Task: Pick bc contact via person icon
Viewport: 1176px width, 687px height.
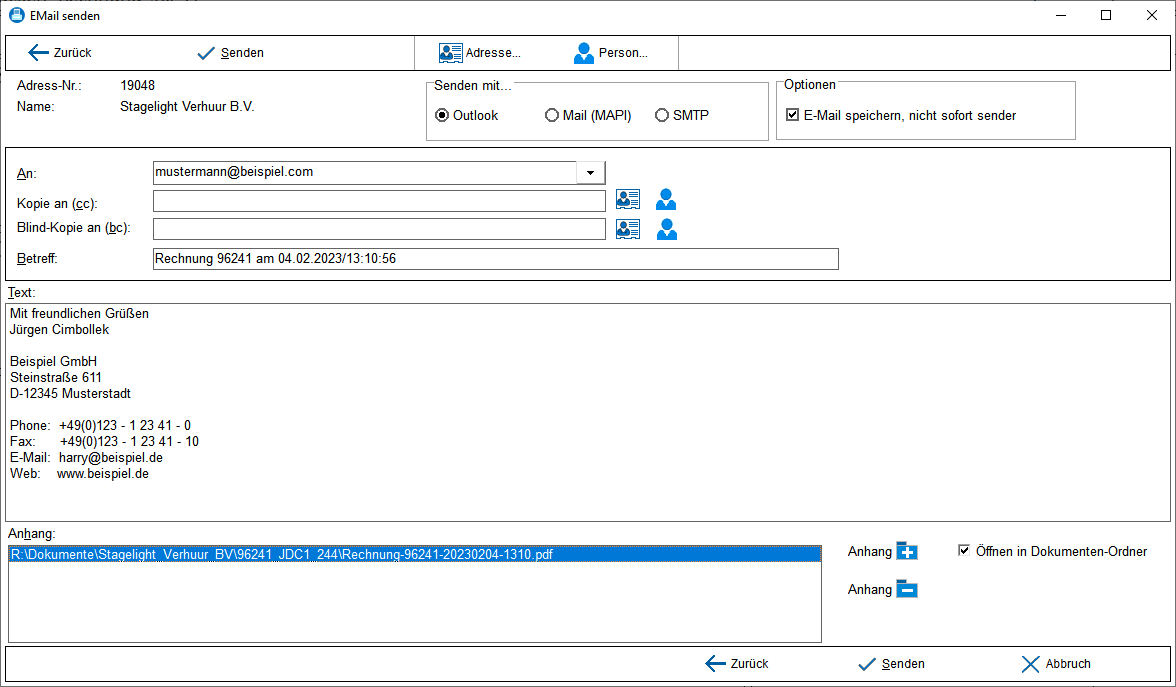Action: pos(666,229)
